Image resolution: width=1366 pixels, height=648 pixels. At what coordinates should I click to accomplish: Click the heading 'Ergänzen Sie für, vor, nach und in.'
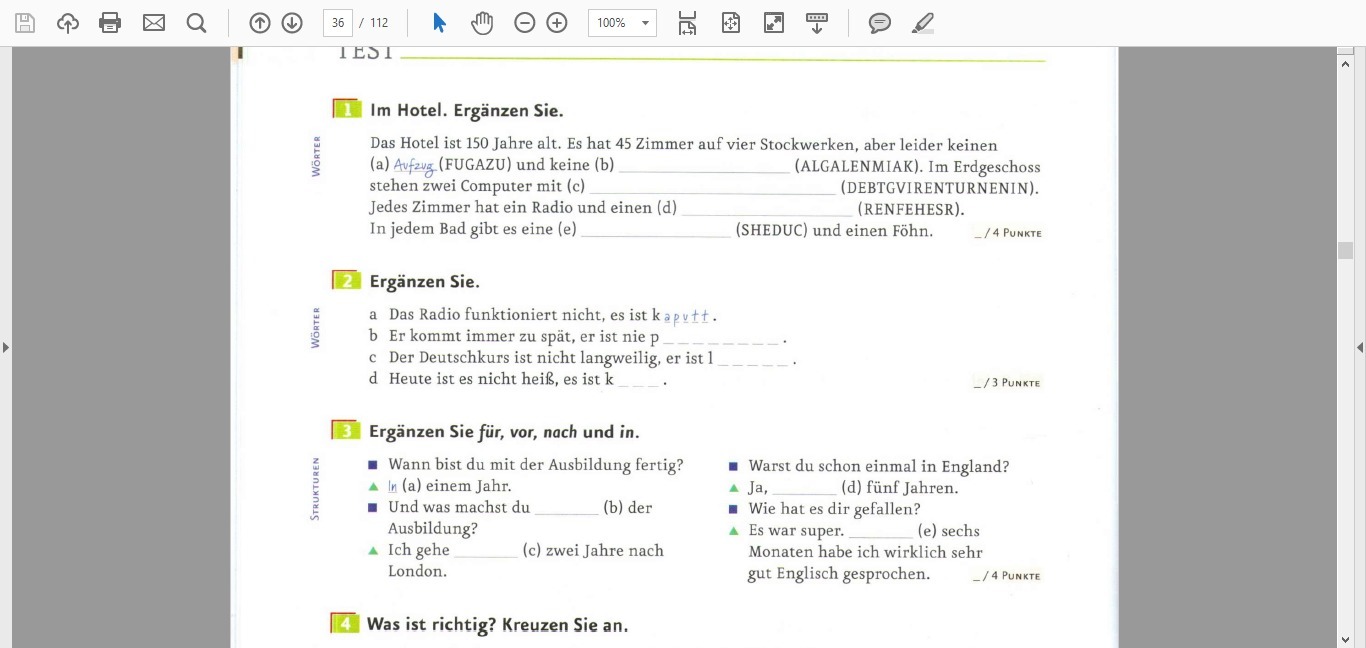pyautogui.click(x=504, y=432)
